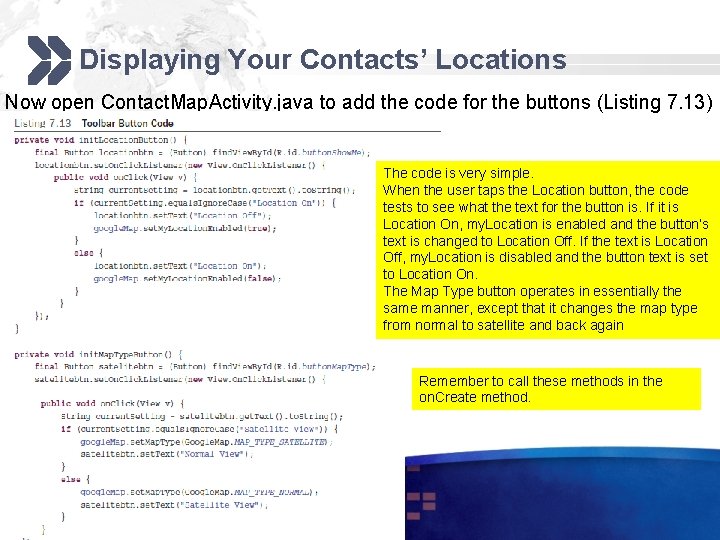The height and width of the screenshot is (540, 720).
Task: Click the setMapType MAP_TYPE_NORMAL line
Action: tap(199, 492)
